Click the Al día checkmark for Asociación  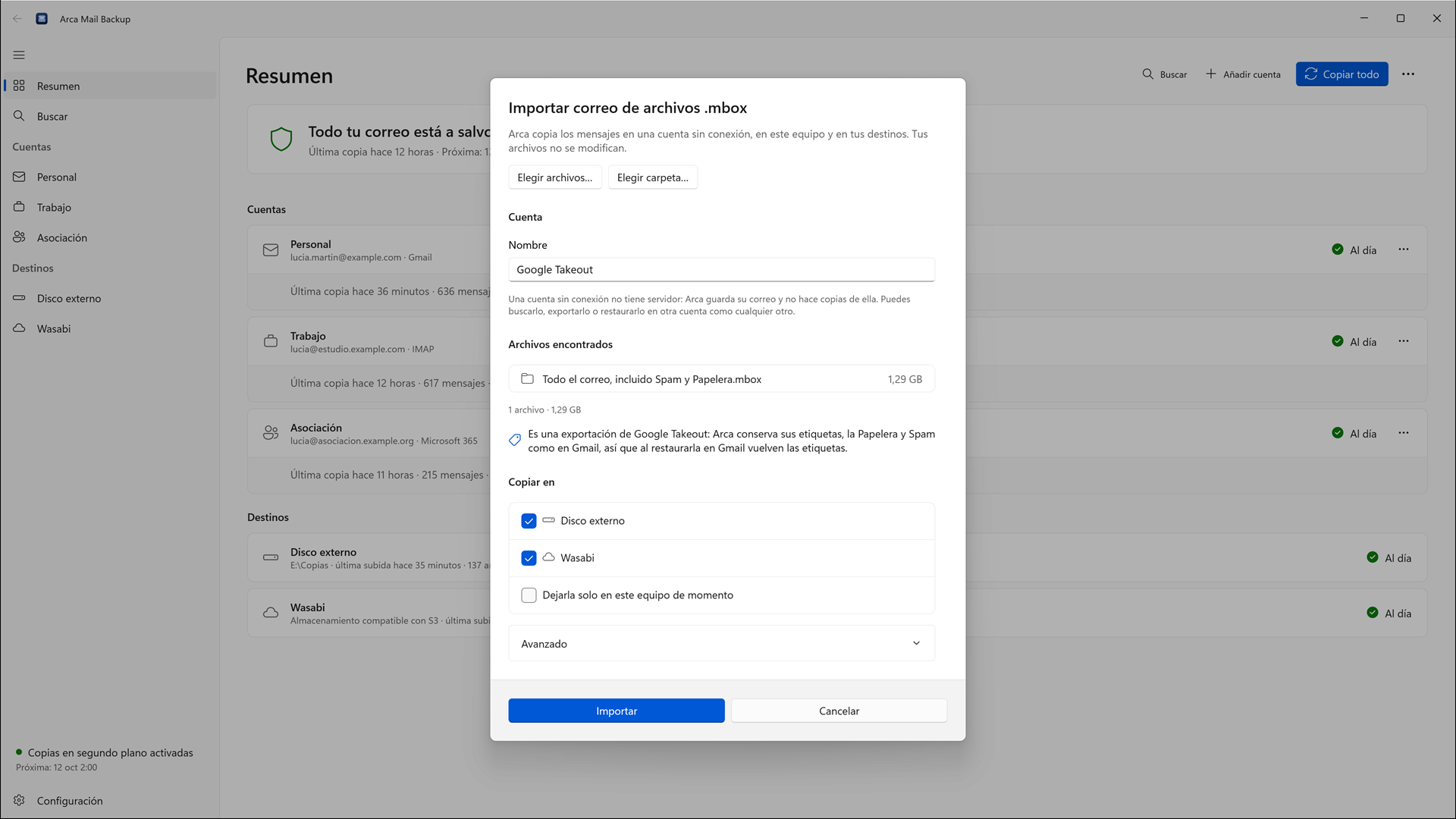click(x=1338, y=433)
